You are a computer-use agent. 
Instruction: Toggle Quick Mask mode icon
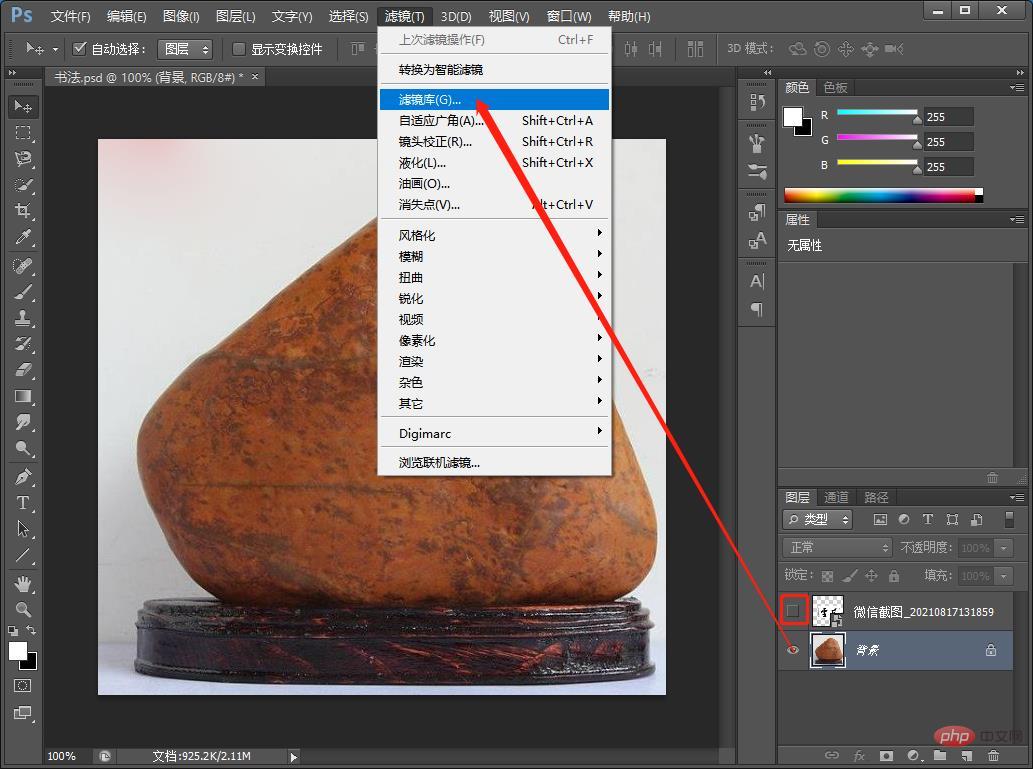pos(22,686)
